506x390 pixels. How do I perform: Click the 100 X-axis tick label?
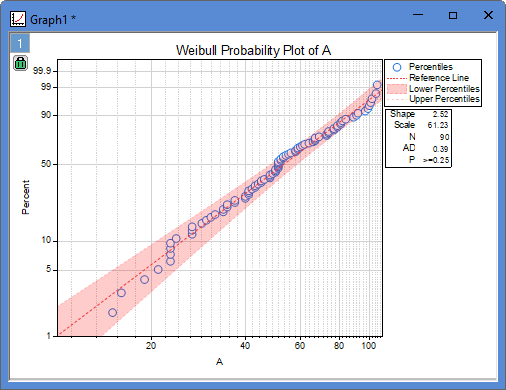[x=369, y=346]
